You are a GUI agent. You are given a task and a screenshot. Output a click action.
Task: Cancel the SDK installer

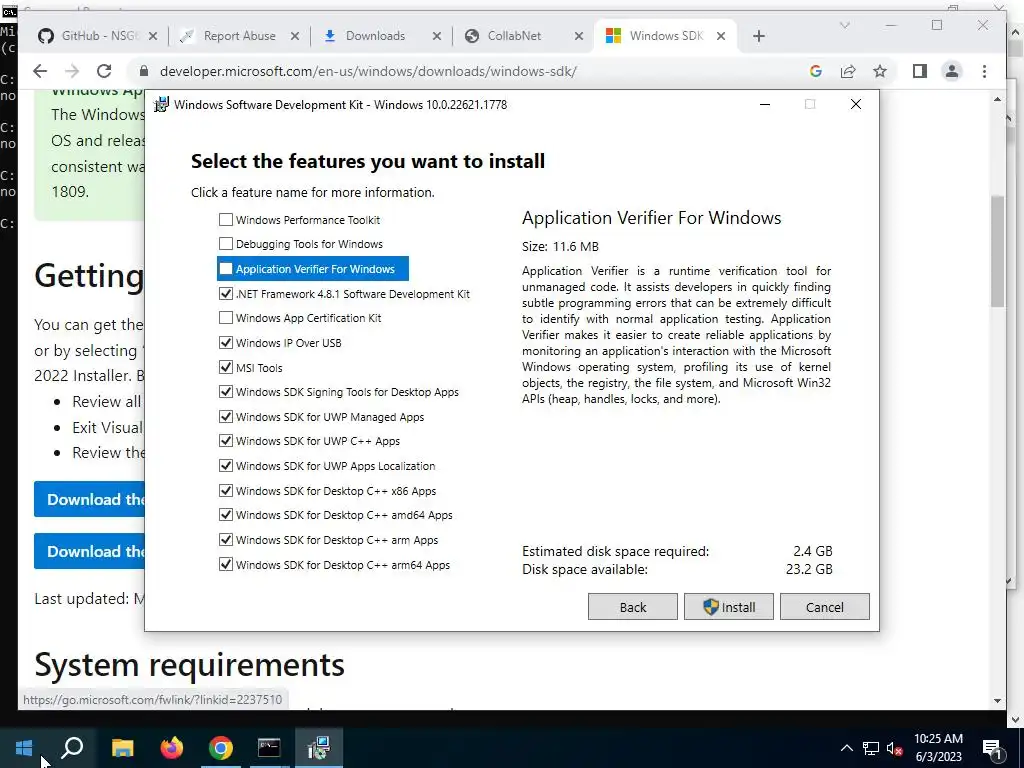tap(824, 607)
